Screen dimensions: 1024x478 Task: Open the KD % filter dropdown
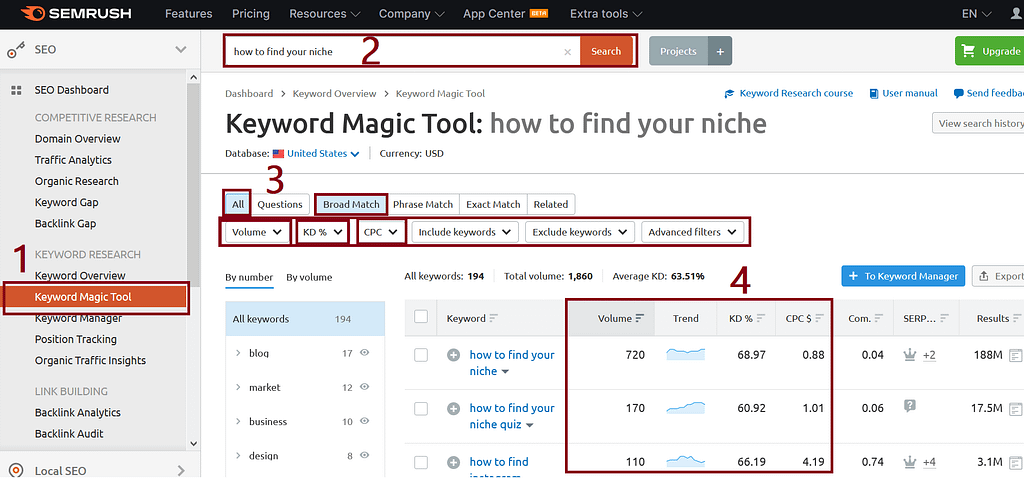[323, 232]
